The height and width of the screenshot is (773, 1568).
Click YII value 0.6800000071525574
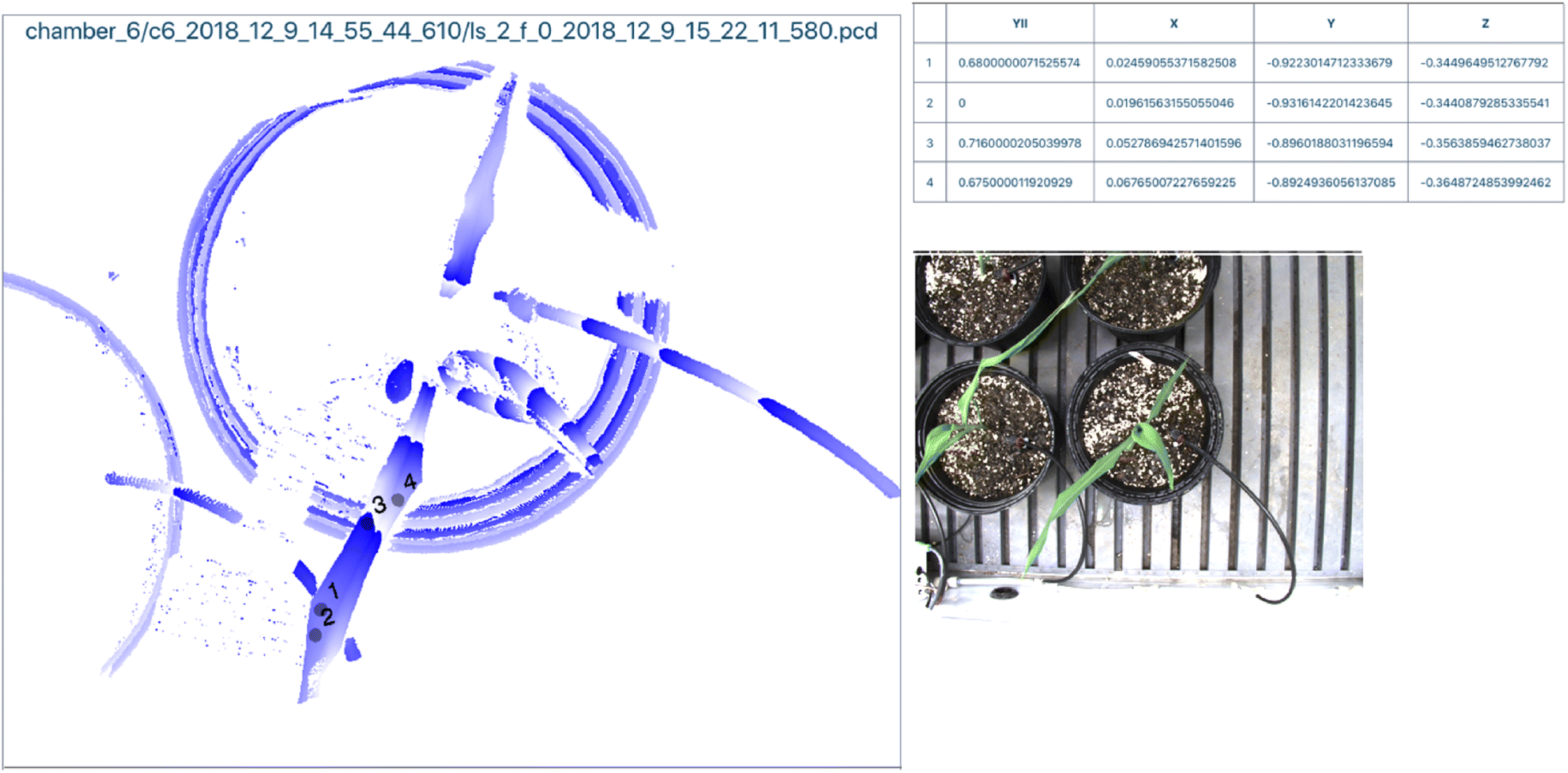(x=1019, y=62)
